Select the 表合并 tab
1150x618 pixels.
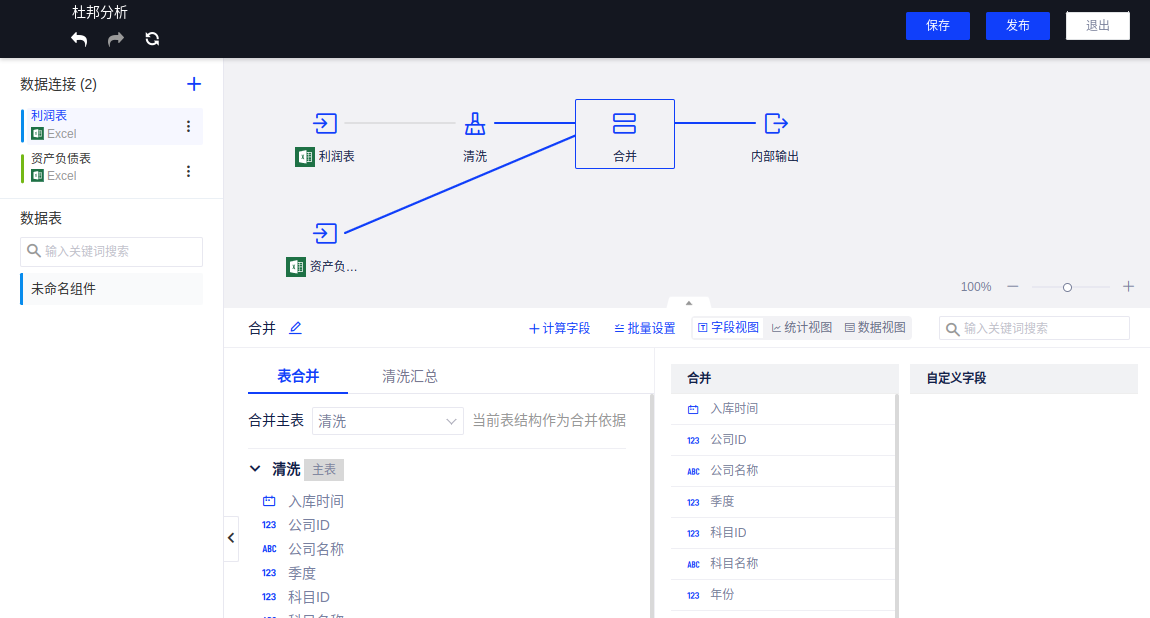coord(298,377)
